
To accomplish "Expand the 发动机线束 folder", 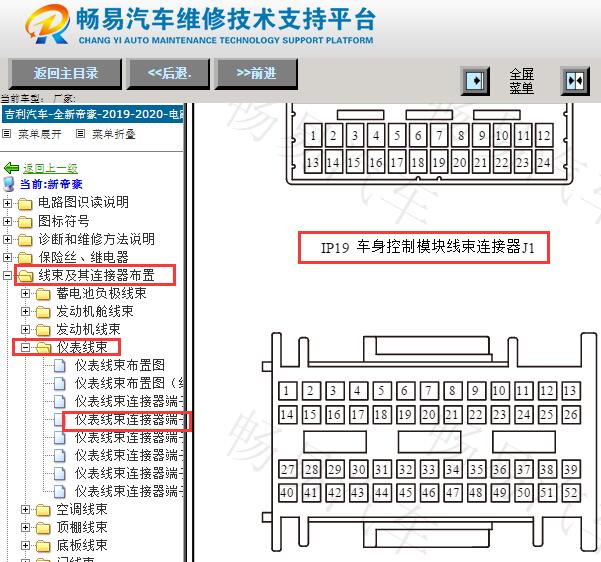I will 25,329.
